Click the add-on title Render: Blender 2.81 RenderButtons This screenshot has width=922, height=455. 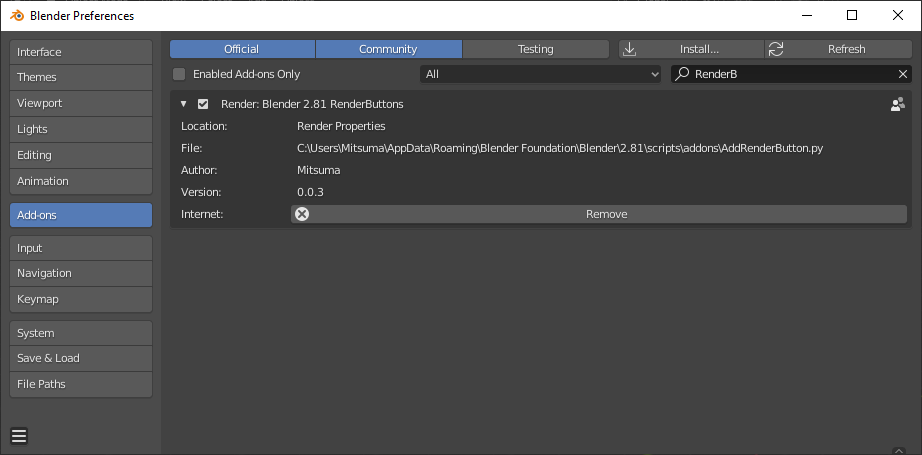pyautogui.click(x=312, y=104)
